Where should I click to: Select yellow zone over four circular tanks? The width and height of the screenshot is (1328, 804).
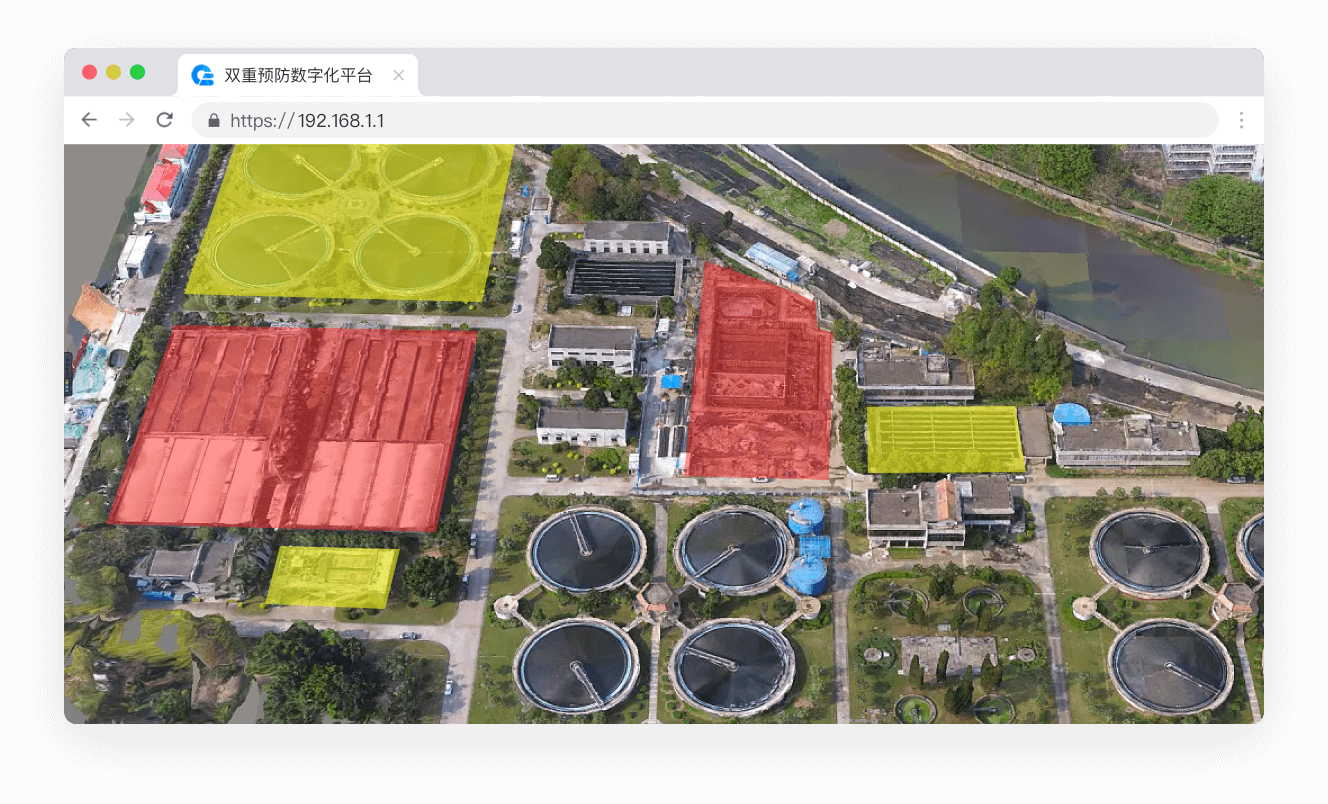coord(350,222)
